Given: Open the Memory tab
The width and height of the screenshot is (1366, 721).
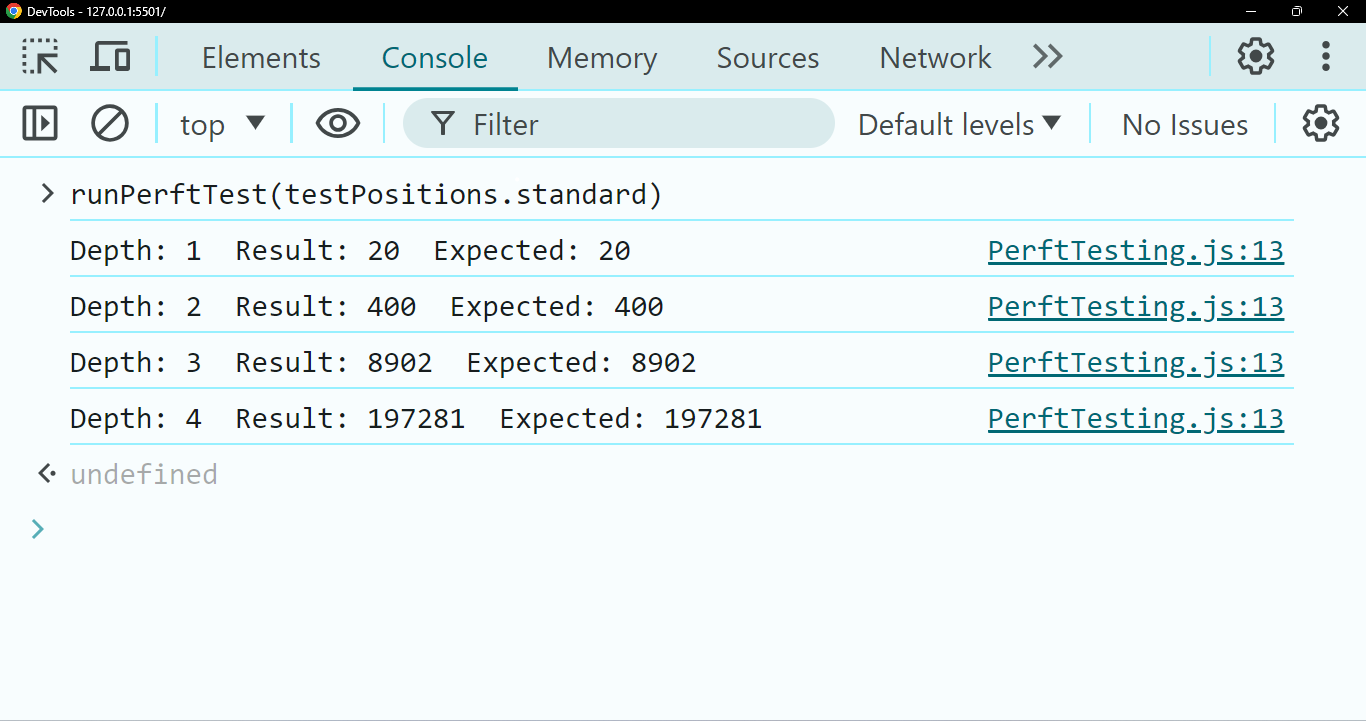Looking at the screenshot, I should pyautogui.click(x=602, y=58).
